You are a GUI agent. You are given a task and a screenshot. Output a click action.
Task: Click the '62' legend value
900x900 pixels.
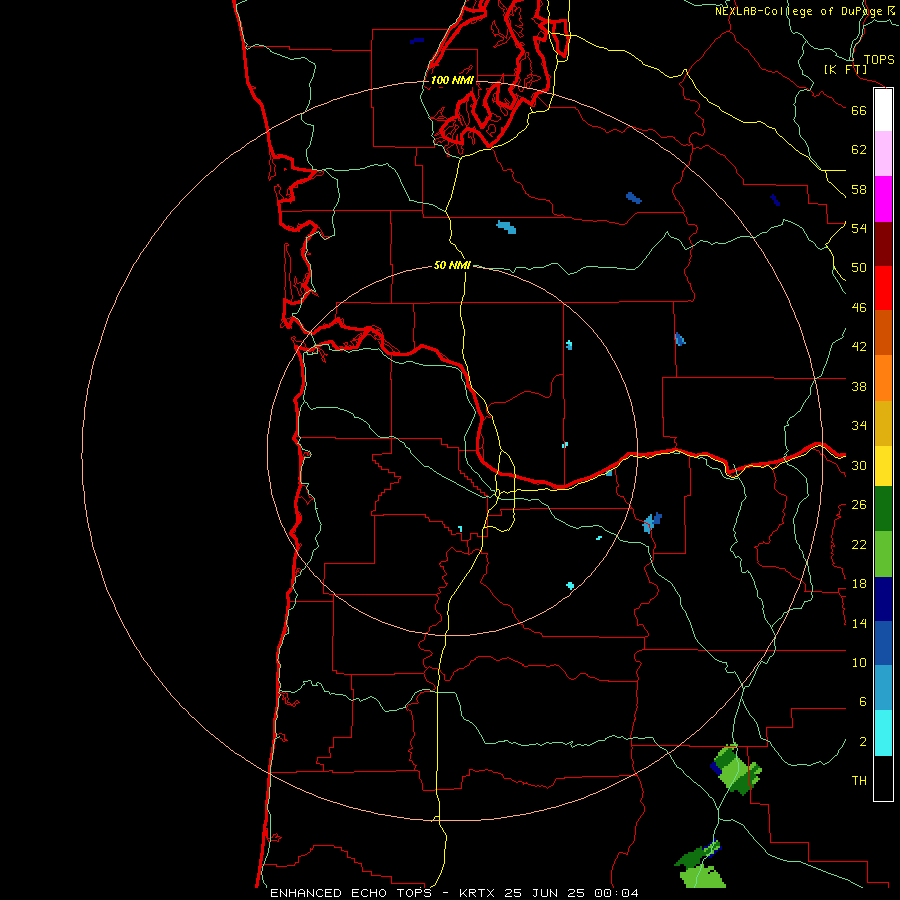[859, 150]
